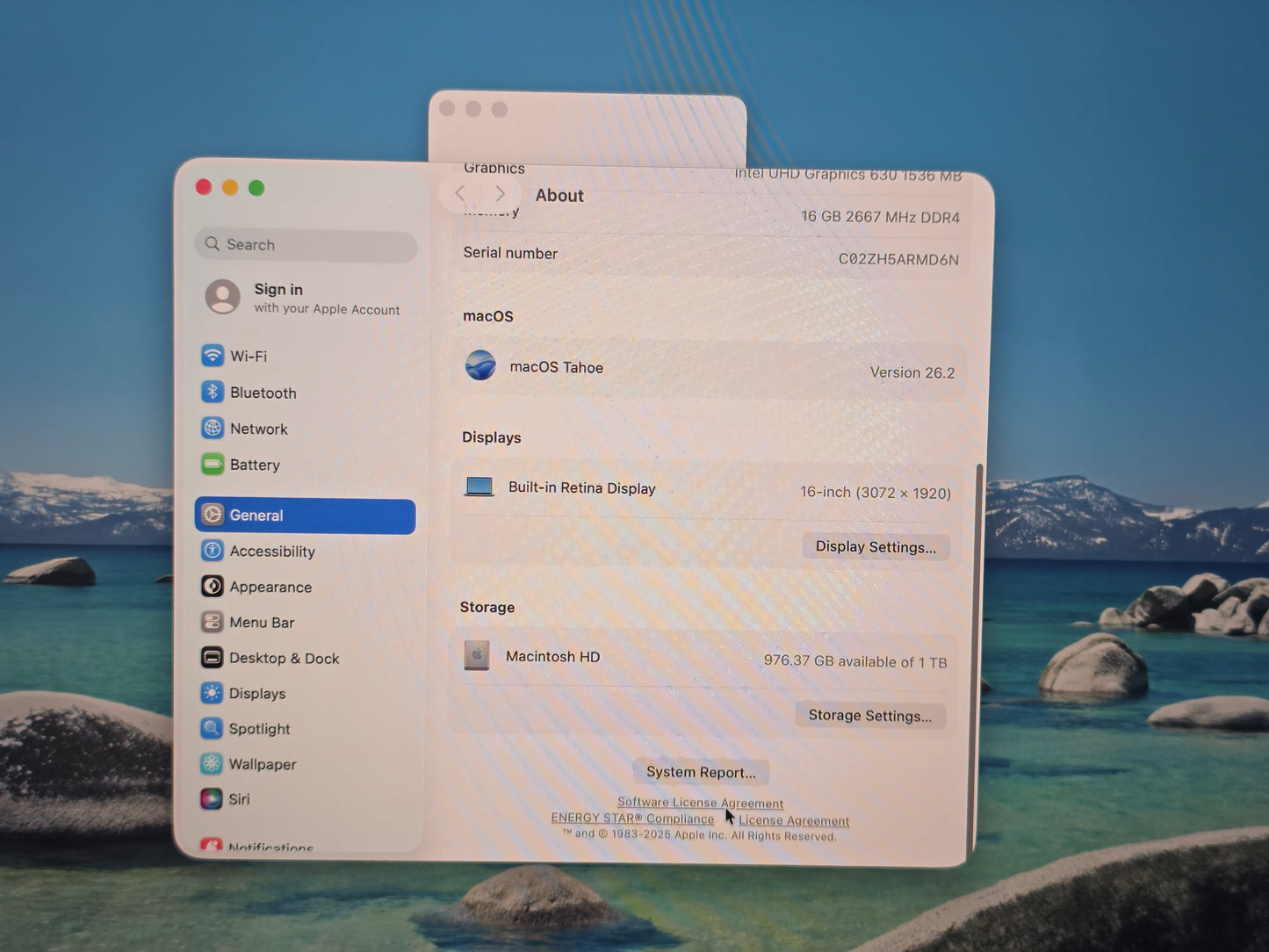Click the Built-in Retina Display laptop icon
This screenshot has width=1269, height=952.
pos(479,487)
